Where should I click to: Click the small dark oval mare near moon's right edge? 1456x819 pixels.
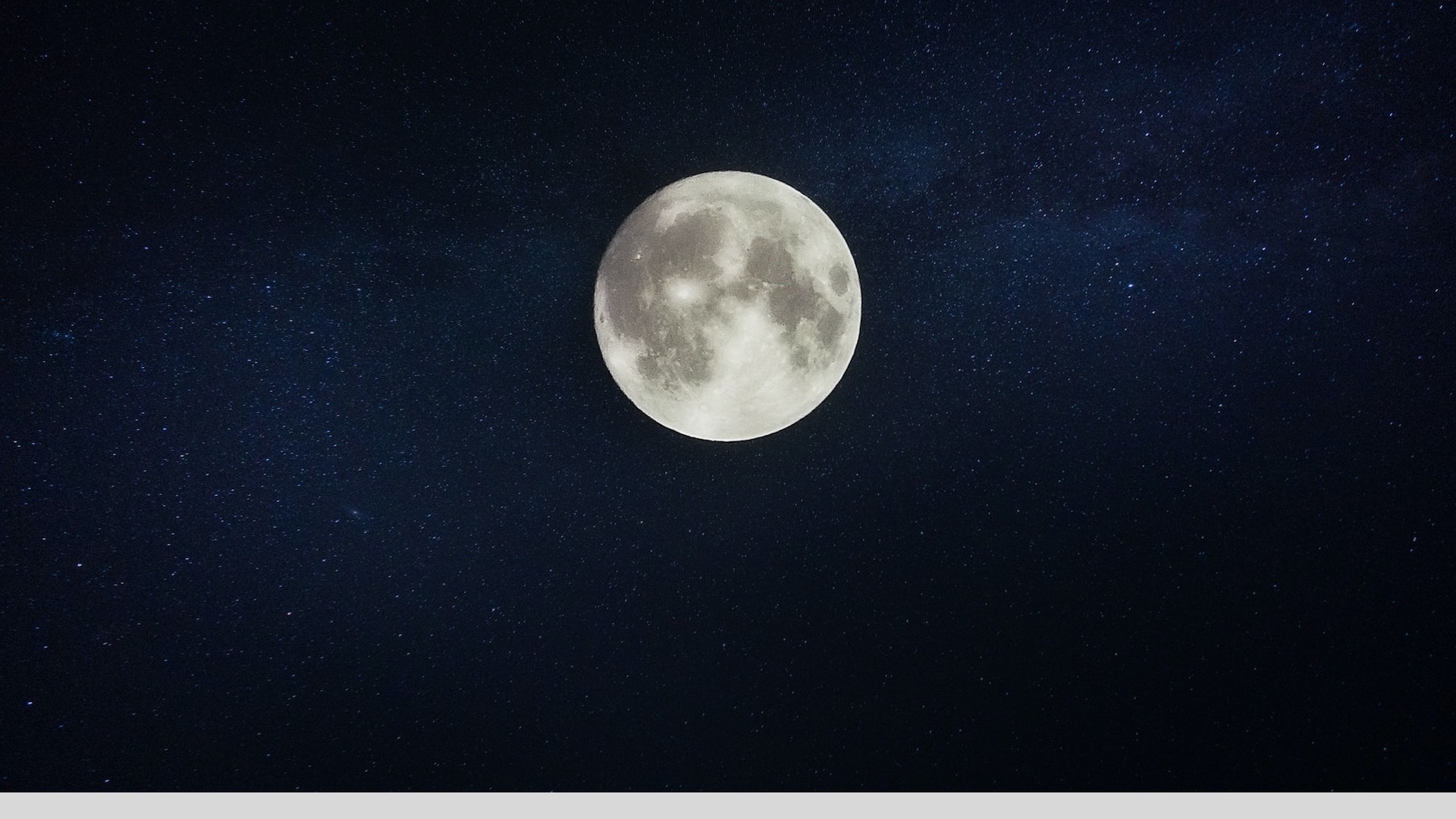coord(839,279)
